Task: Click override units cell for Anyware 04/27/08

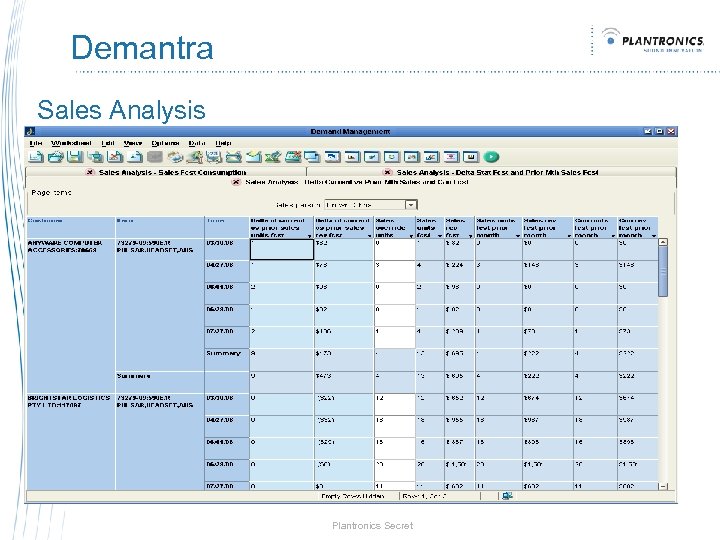Action: pyautogui.click(x=394, y=271)
